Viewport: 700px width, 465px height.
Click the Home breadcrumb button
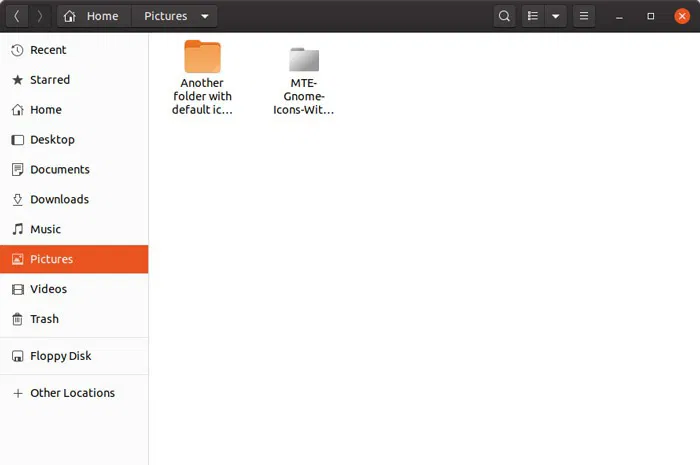94,16
